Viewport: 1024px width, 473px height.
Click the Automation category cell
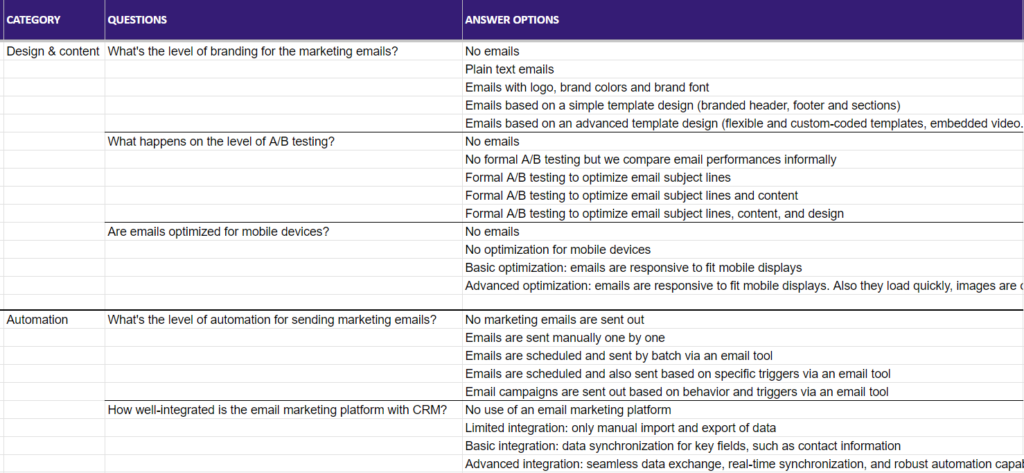(x=38, y=320)
